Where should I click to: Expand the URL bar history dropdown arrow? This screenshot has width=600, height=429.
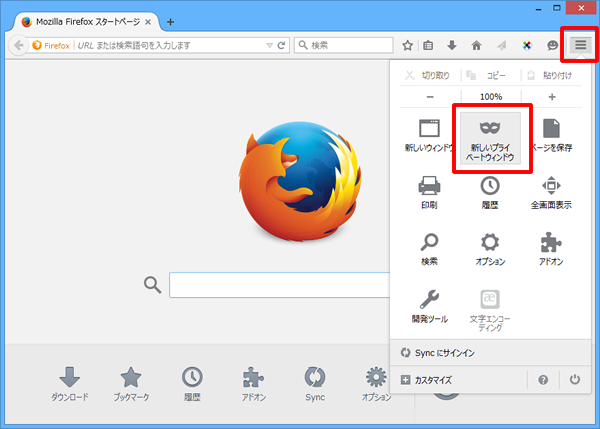tap(269, 46)
